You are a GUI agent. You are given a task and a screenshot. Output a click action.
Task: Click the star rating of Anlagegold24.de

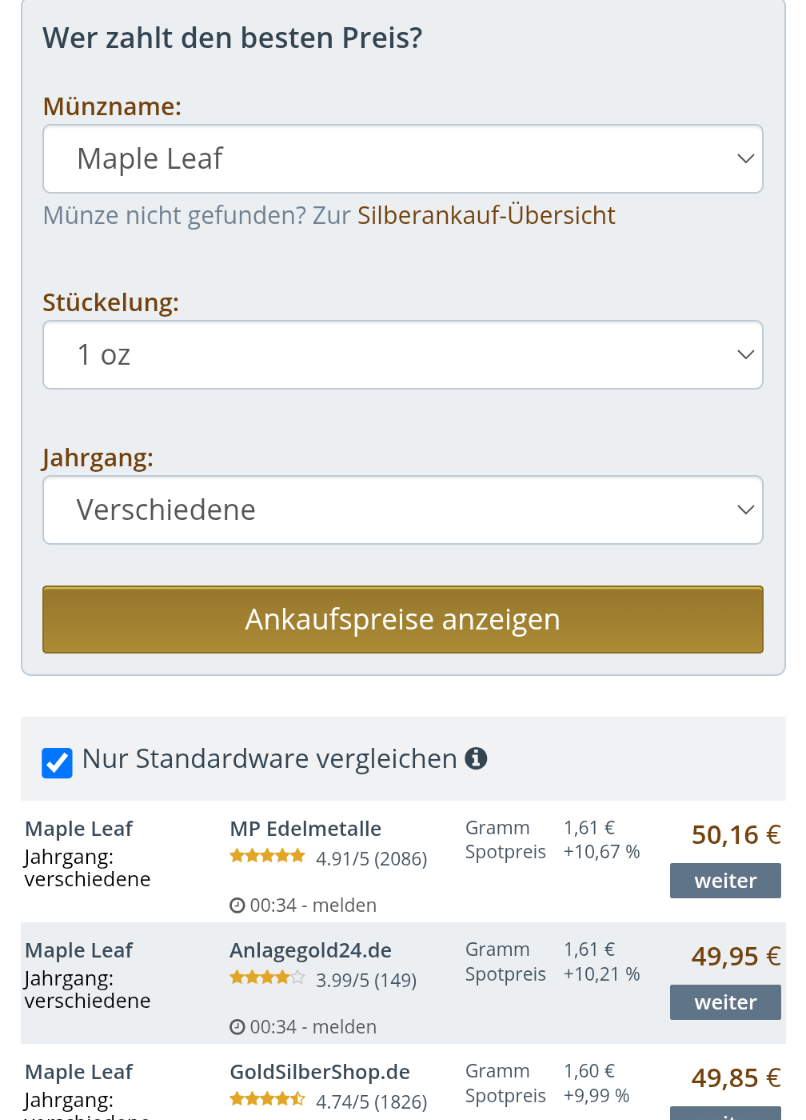click(267, 978)
